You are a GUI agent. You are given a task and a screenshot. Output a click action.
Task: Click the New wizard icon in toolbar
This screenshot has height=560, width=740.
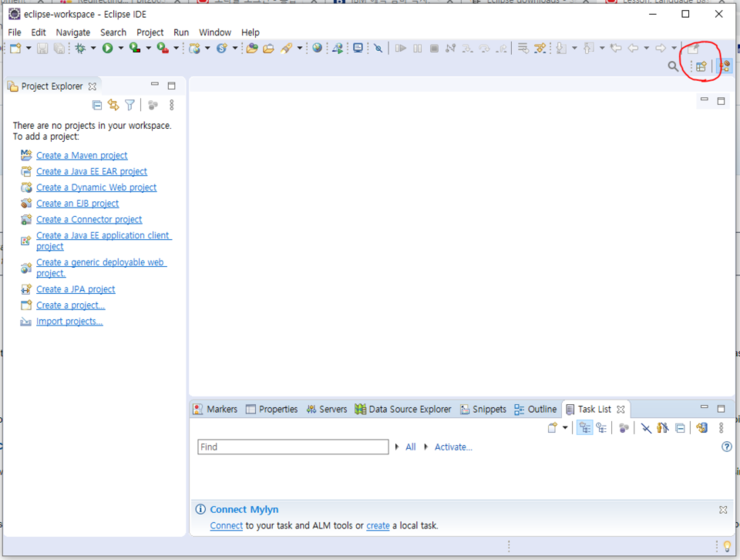[16, 48]
